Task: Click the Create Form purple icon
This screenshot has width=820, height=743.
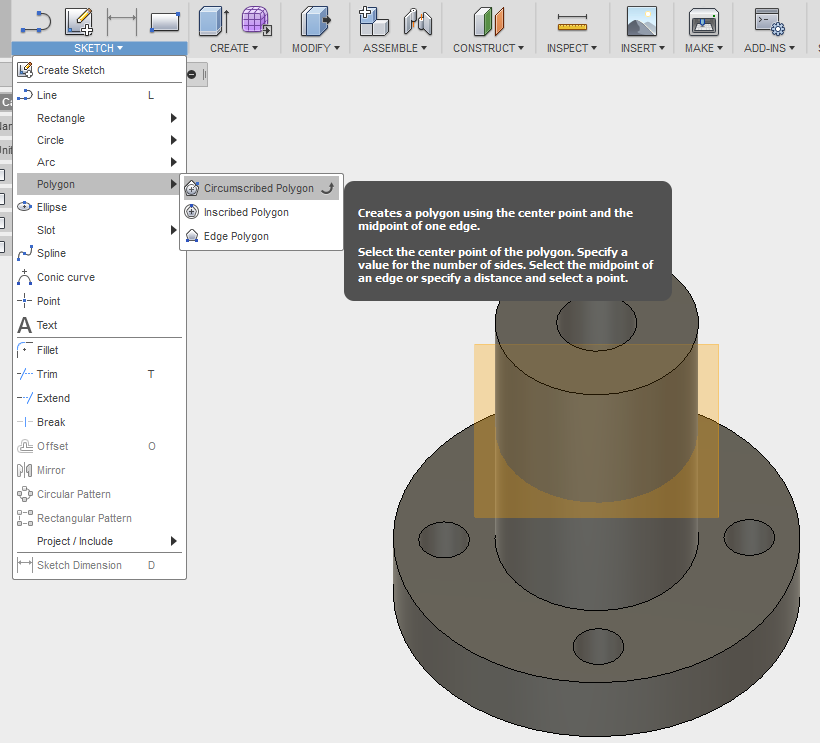Action: (x=256, y=20)
